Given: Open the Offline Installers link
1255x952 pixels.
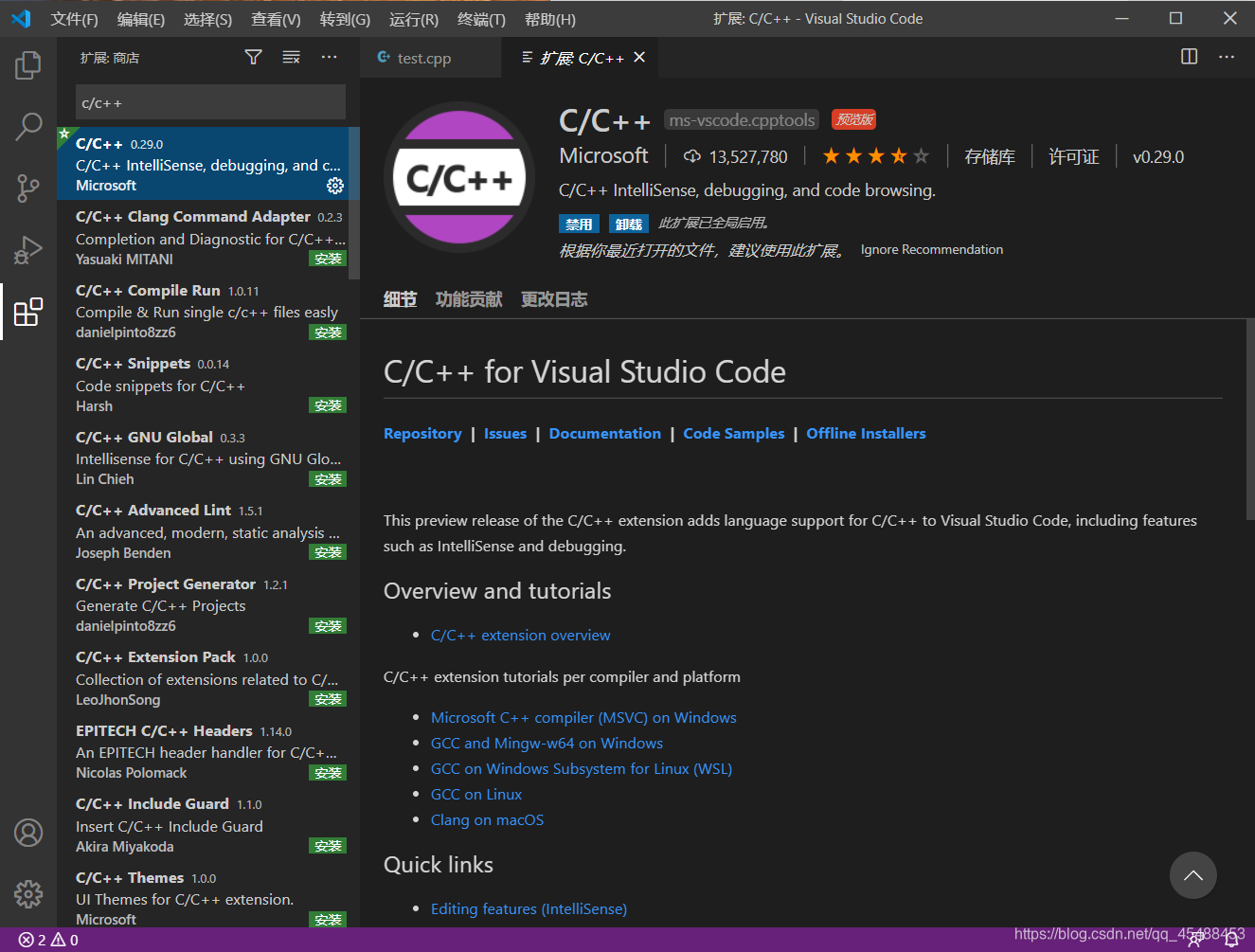Looking at the screenshot, I should coord(866,433).
